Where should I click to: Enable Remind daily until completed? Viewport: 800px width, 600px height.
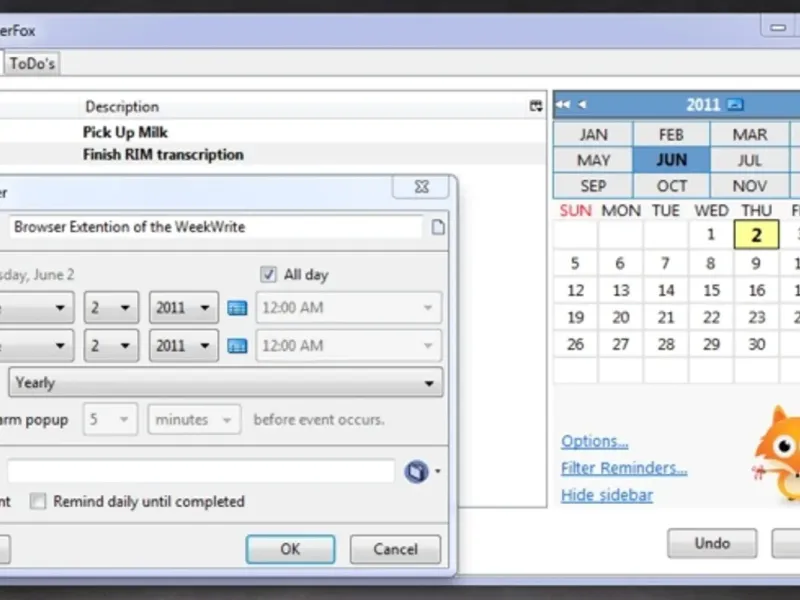point(37,502)
